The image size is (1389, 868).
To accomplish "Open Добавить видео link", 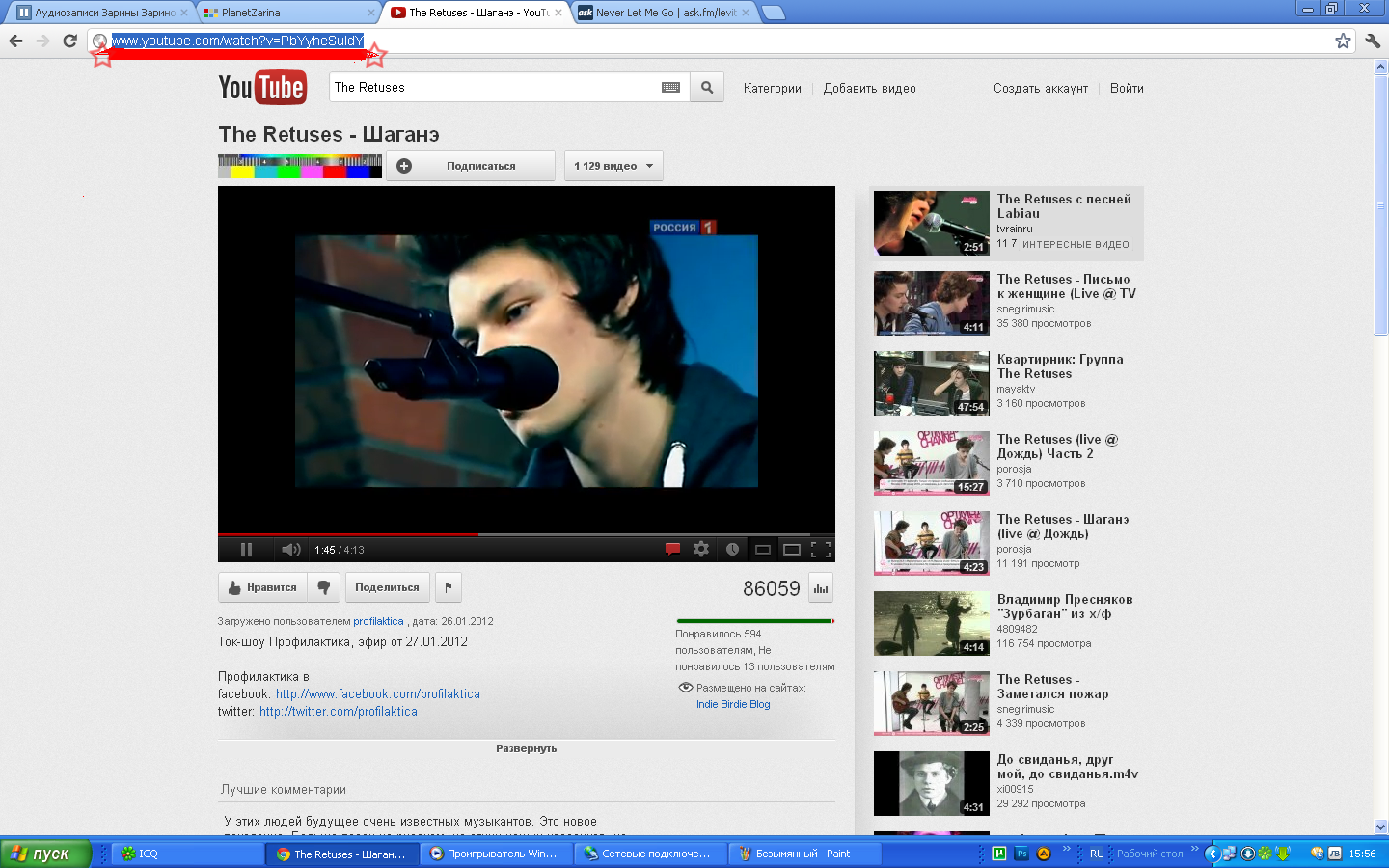I will [870, 88].
